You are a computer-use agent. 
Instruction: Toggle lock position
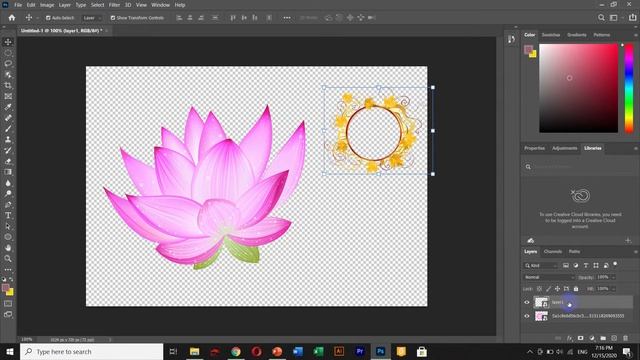point(557,289)
